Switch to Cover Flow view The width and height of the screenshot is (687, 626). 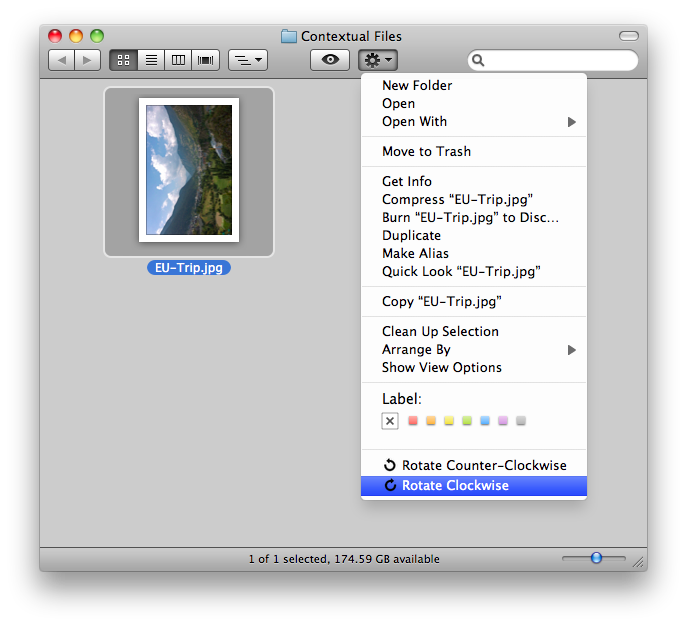pos(206,60)
